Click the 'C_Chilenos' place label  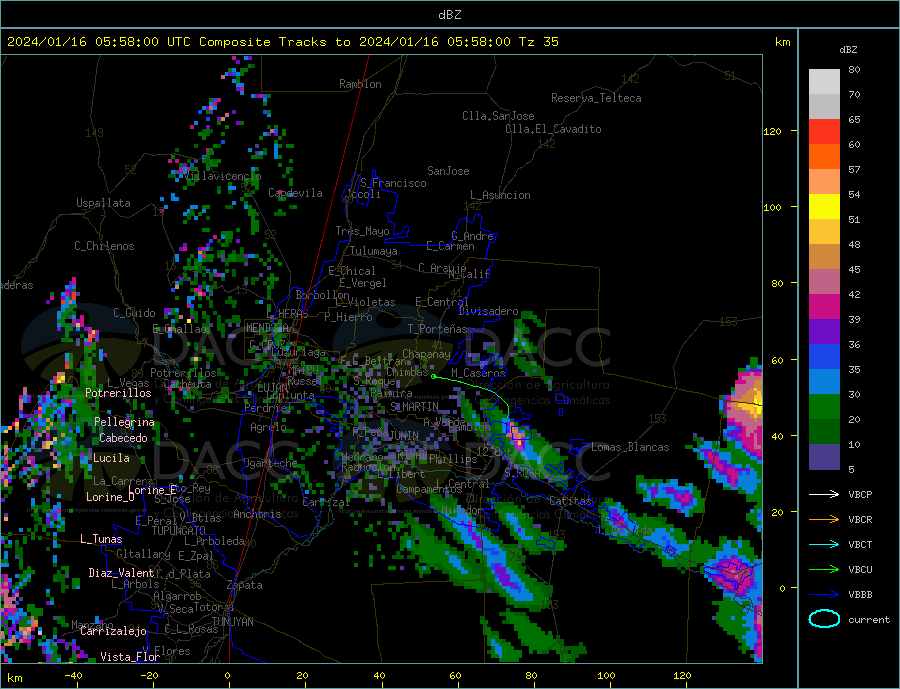[x=104, y=246]
